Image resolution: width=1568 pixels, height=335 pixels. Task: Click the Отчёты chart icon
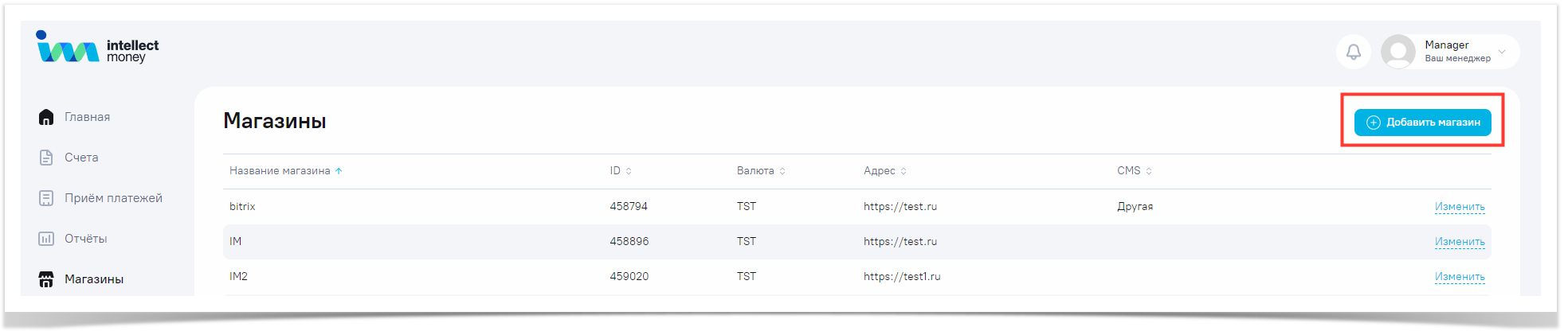[x=46, y=239]
